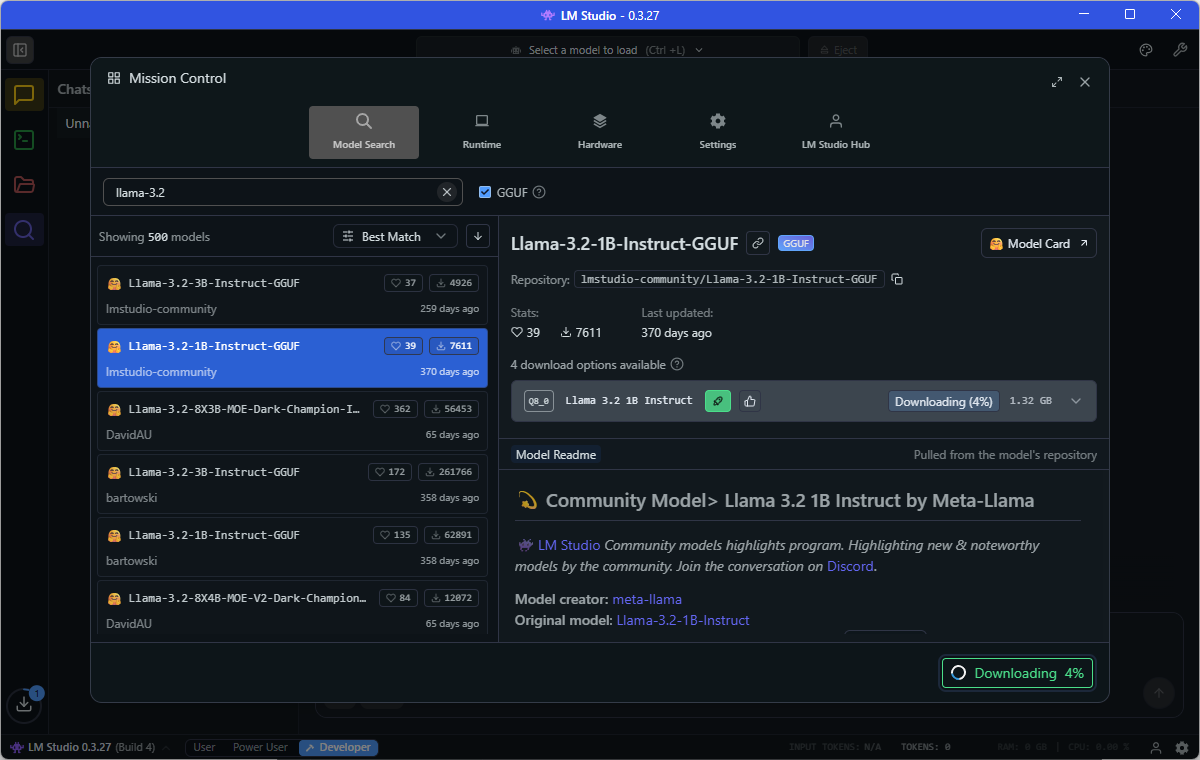Open the Select a model to load dropdown
This screenshot has height=760, width=1200.
click(607, 50)
